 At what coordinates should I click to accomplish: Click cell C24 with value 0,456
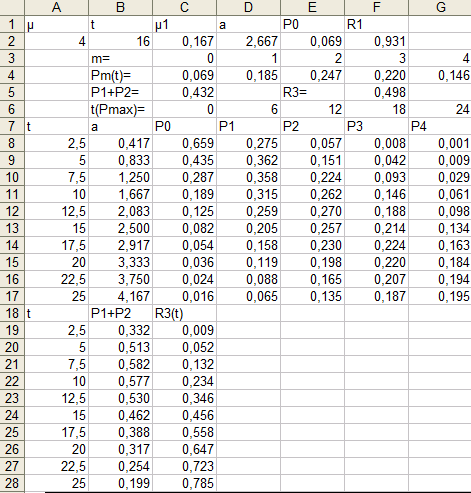coord(184,415)
